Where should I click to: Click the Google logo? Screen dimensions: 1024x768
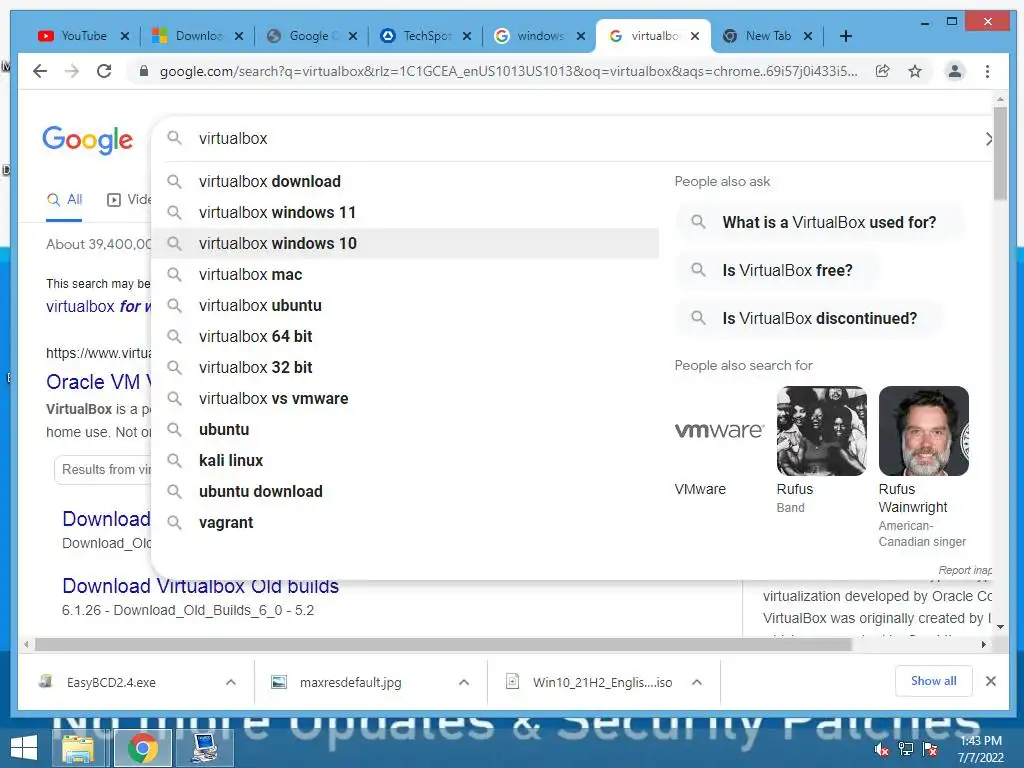pos(88,140)
